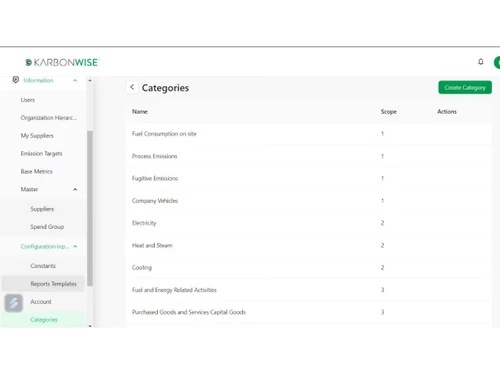This screenshot has width=500, height=375.
Task: Open Organization Hierarchy in sidebar
Action: pyautogui.click(x=49, y=118)
